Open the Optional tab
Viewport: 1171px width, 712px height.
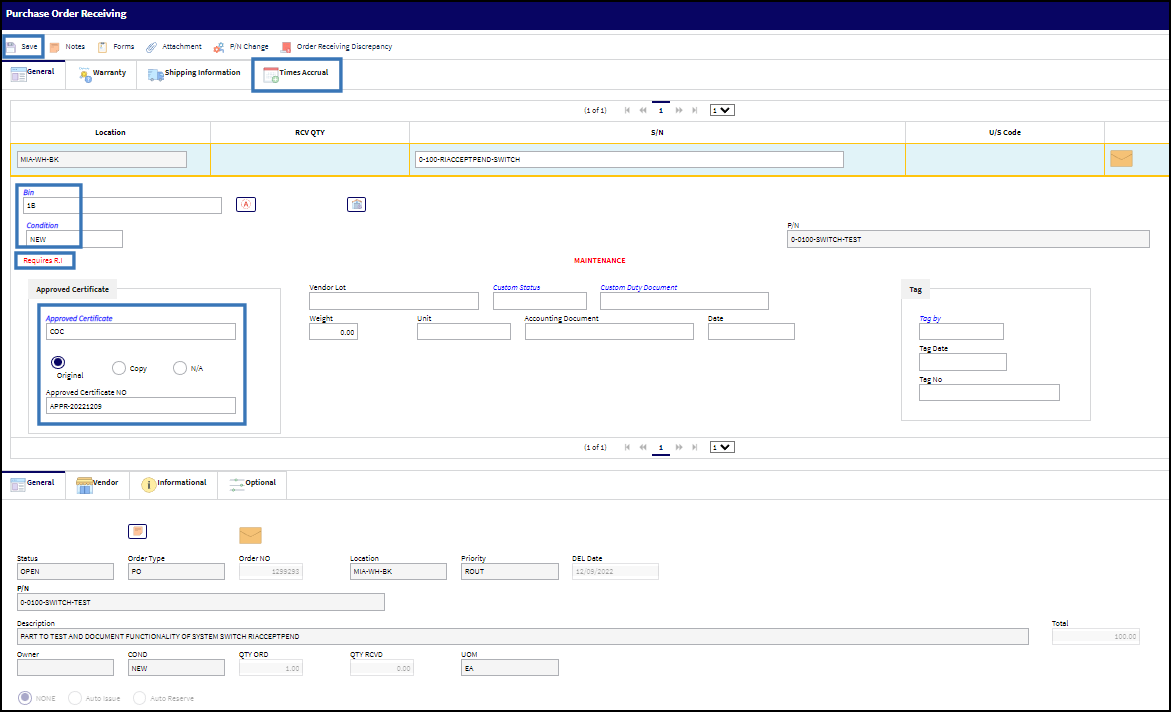click(252, 483)
